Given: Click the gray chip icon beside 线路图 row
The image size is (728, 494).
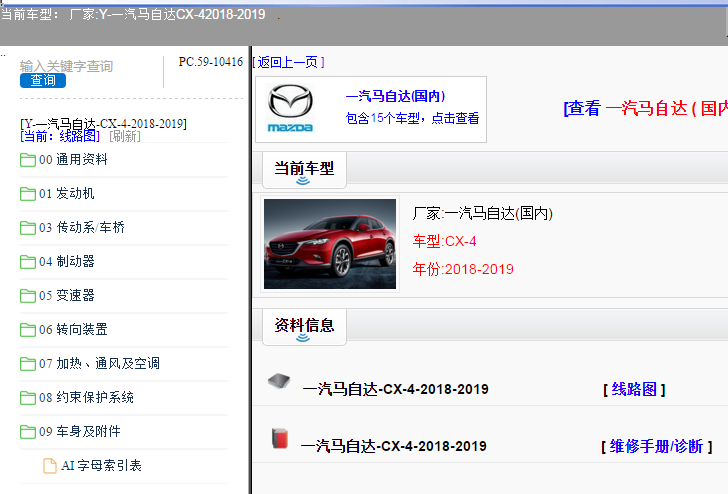Looking at the screenshot, I should (x=279, y=381).
